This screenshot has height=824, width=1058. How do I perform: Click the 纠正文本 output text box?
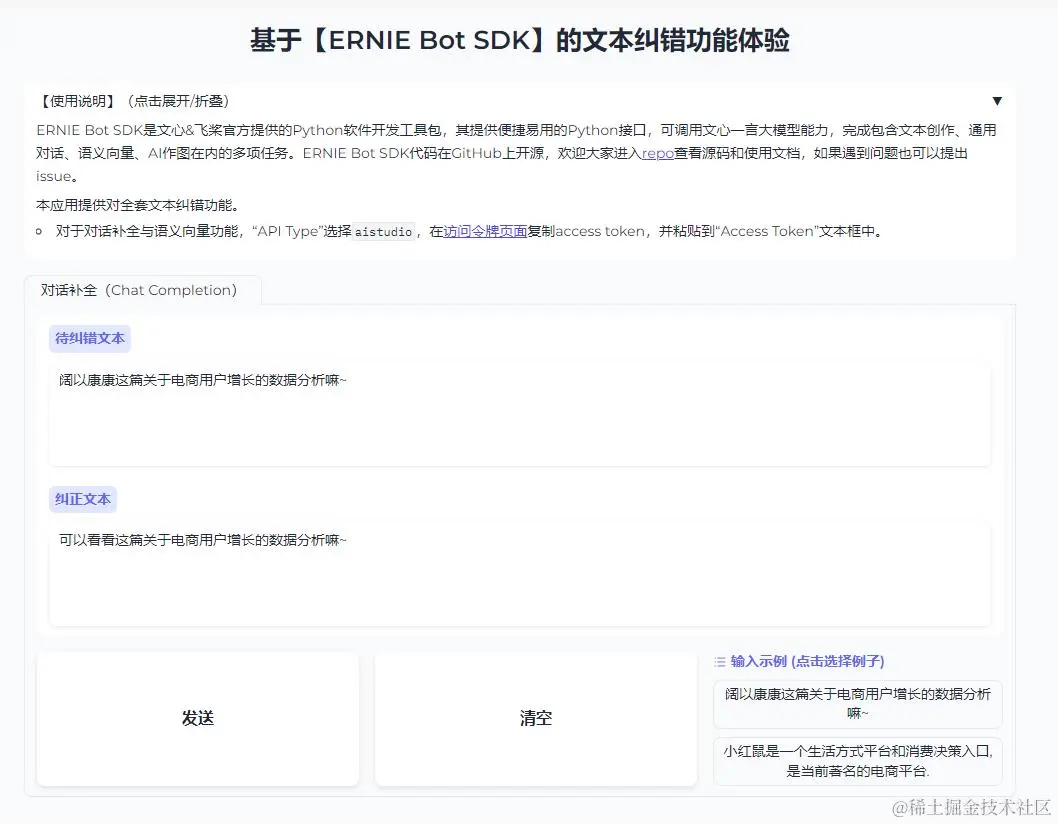point(520,574)
